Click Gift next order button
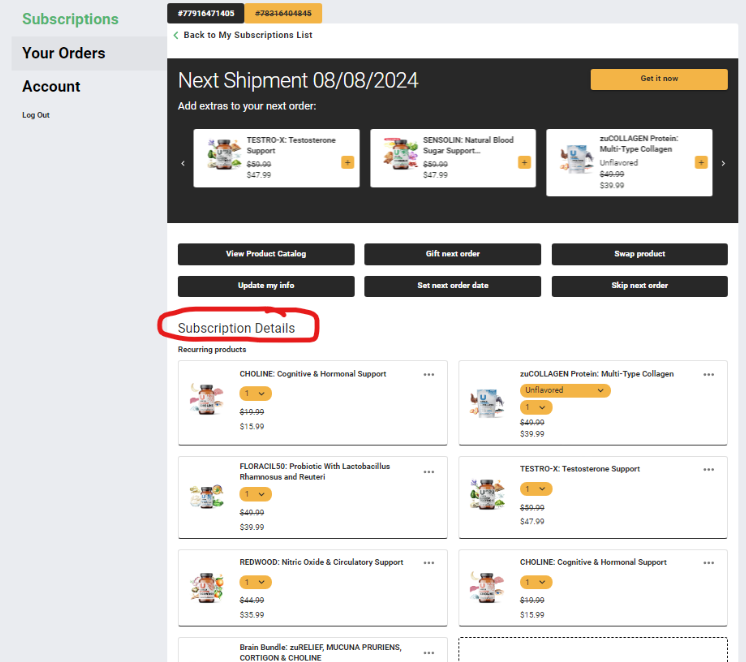This screenshot has height=662, width=746. pyautogui.click(x=452, y=254)
